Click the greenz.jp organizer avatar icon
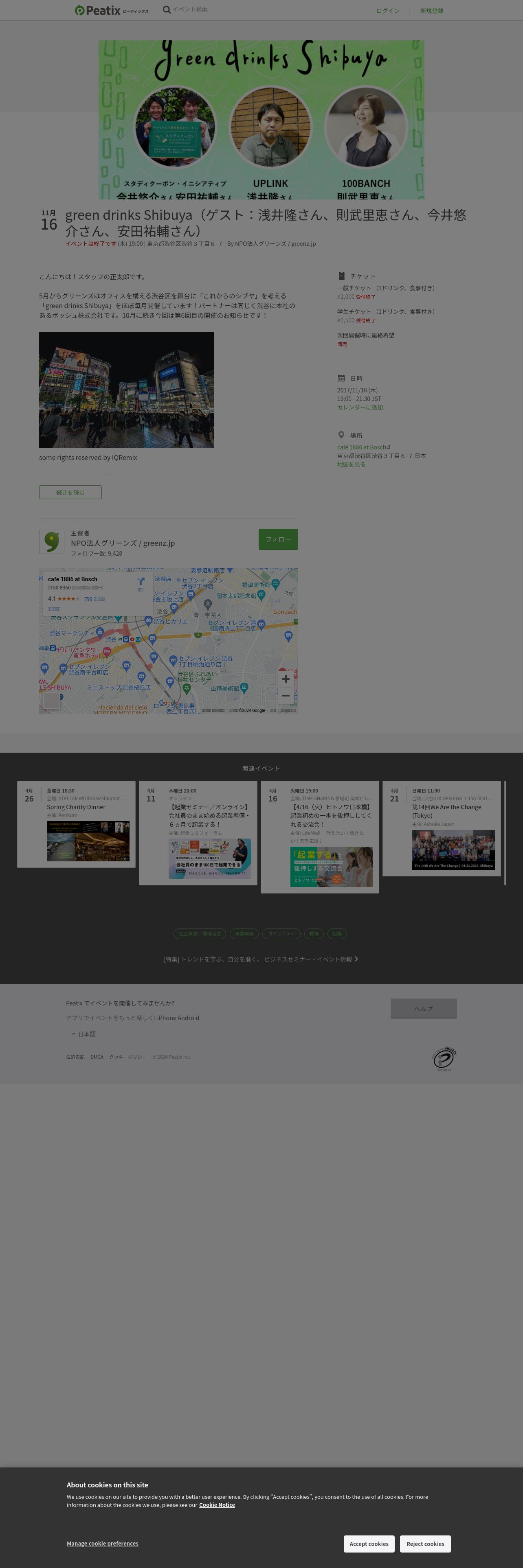The image size is (523, 1568). pyautogui.click(x=52, y=541)
